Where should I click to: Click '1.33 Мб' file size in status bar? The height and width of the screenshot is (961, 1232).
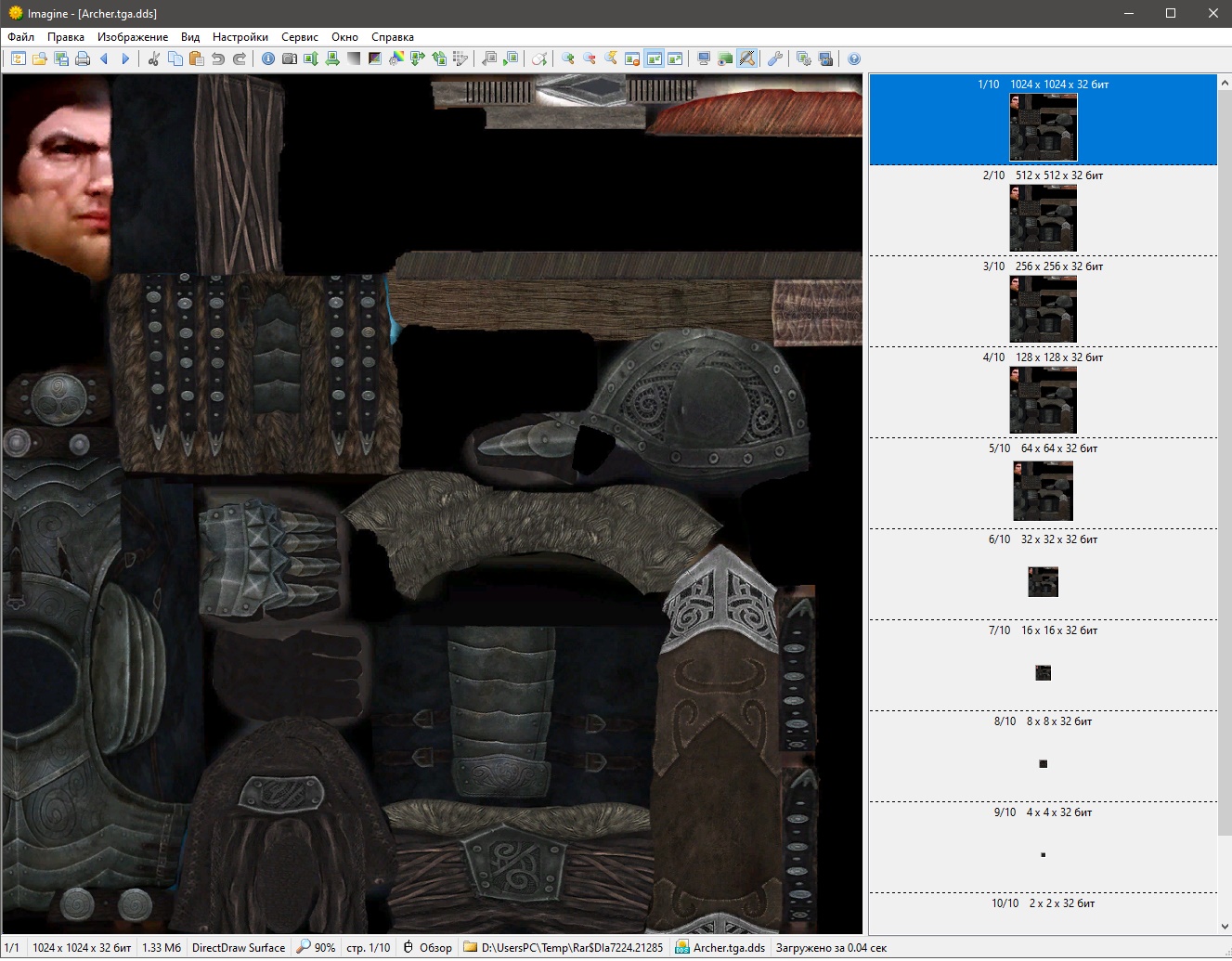pos(162,948)
